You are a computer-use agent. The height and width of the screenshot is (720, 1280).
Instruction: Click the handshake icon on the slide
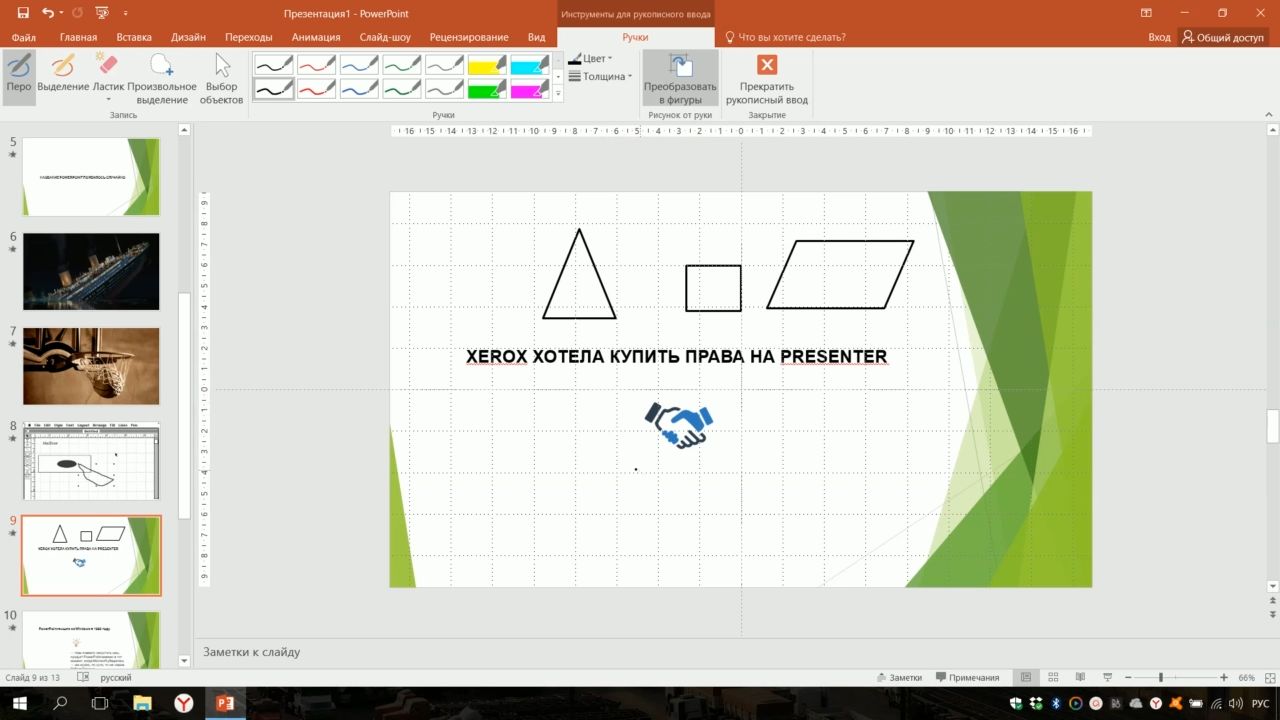pyautogui.click(x=679, y=425)
